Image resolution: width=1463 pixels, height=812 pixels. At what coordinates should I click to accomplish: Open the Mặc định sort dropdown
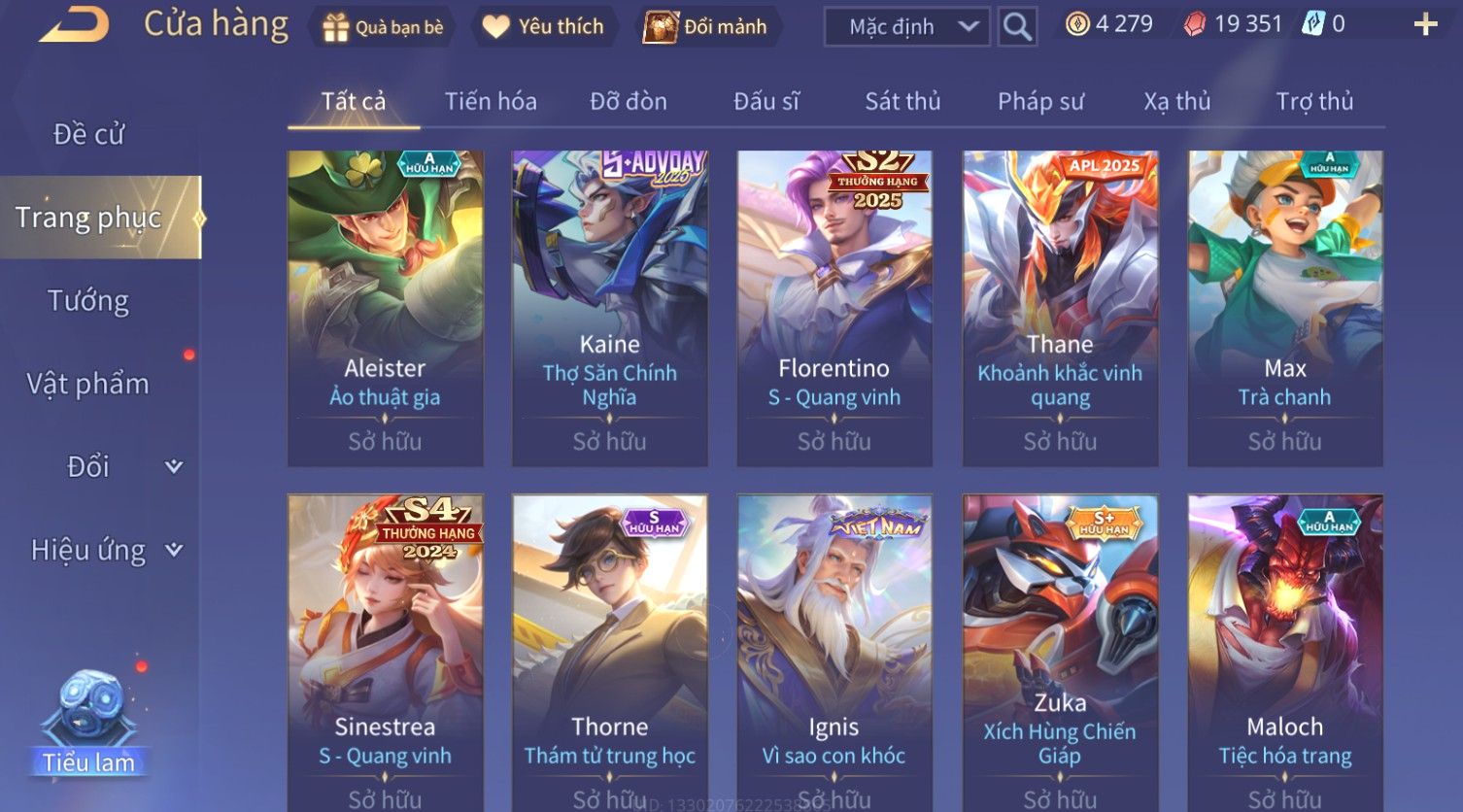pos(907,27)
